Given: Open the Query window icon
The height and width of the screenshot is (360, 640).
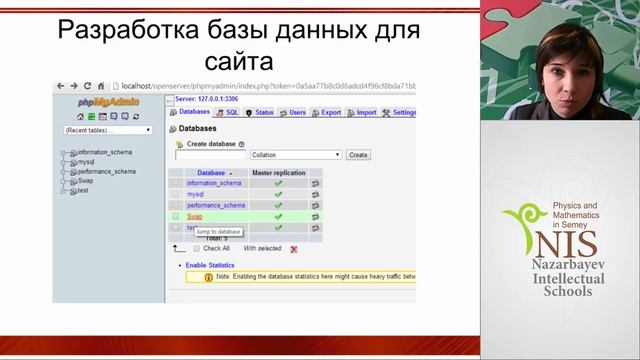Looking at the screenshot, I should coord(102,117).
